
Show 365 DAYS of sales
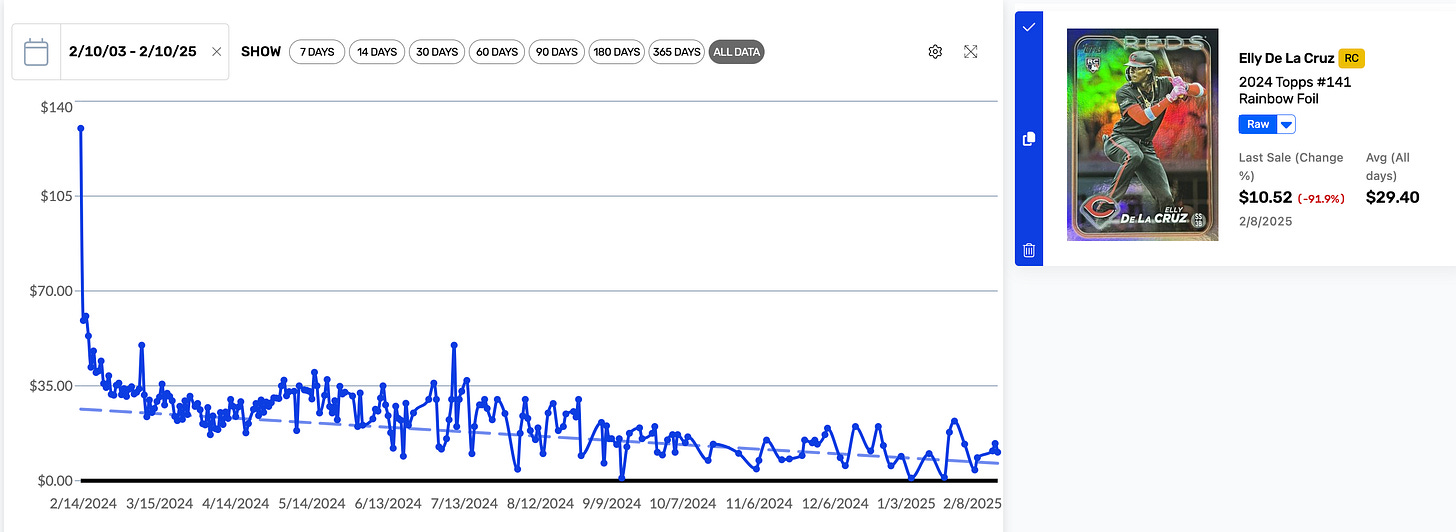[676, 52]
